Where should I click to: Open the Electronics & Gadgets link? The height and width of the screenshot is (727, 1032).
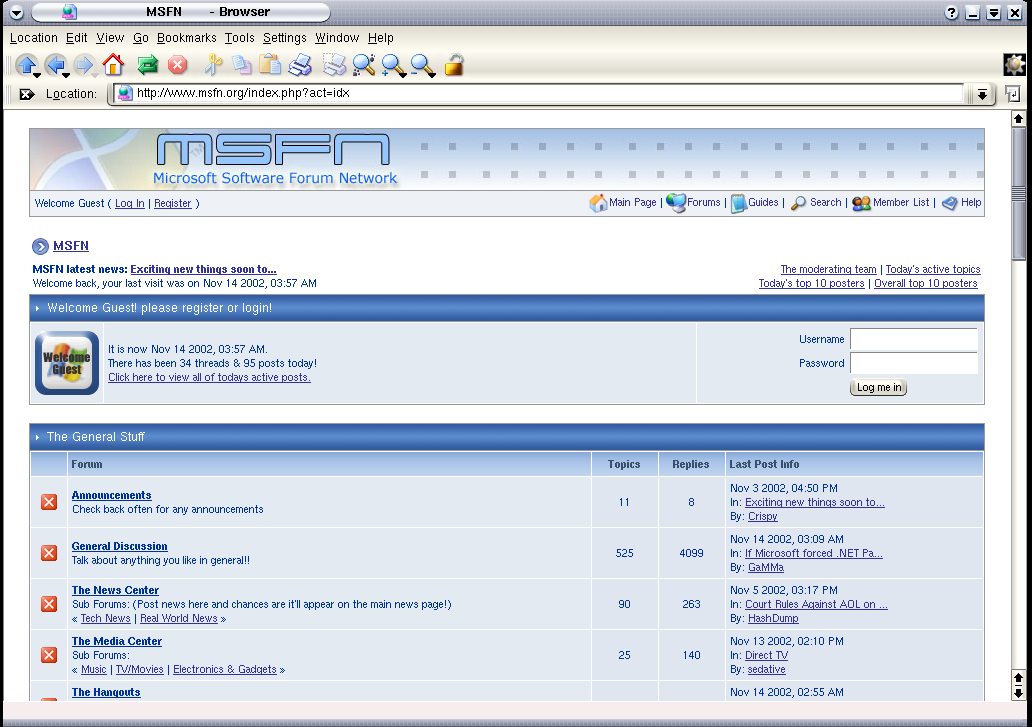pos(224,669)
